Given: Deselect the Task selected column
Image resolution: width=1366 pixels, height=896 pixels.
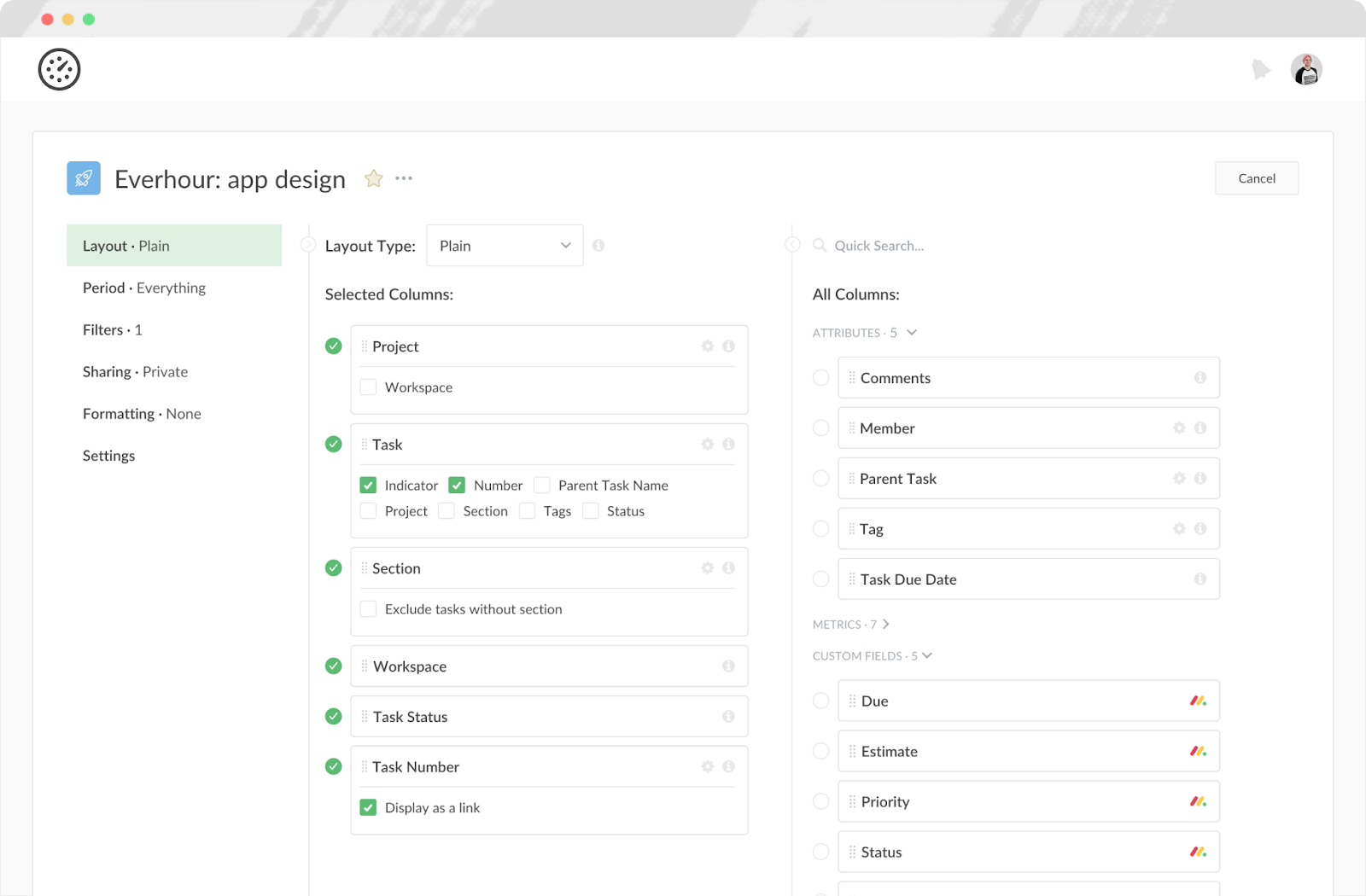Looking at the screenshot, I should [334, 444].
